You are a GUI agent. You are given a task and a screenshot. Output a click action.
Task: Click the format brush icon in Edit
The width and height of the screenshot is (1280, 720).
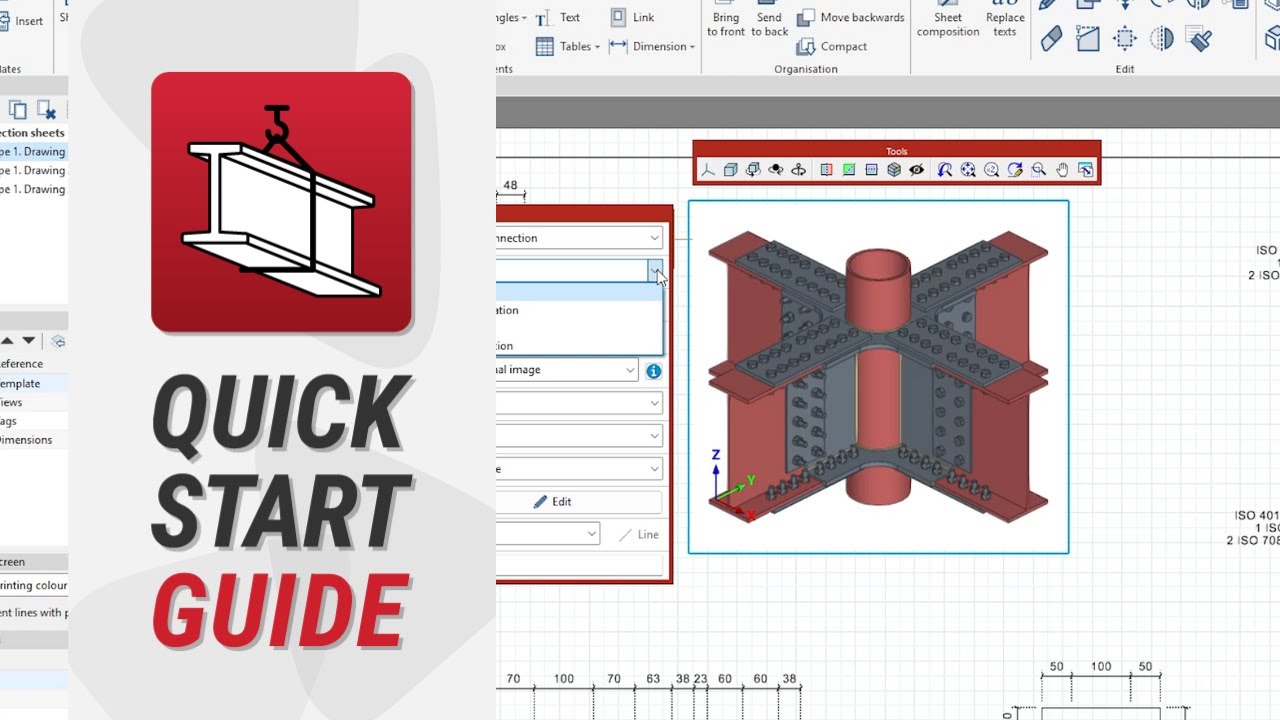(1199, 39)
